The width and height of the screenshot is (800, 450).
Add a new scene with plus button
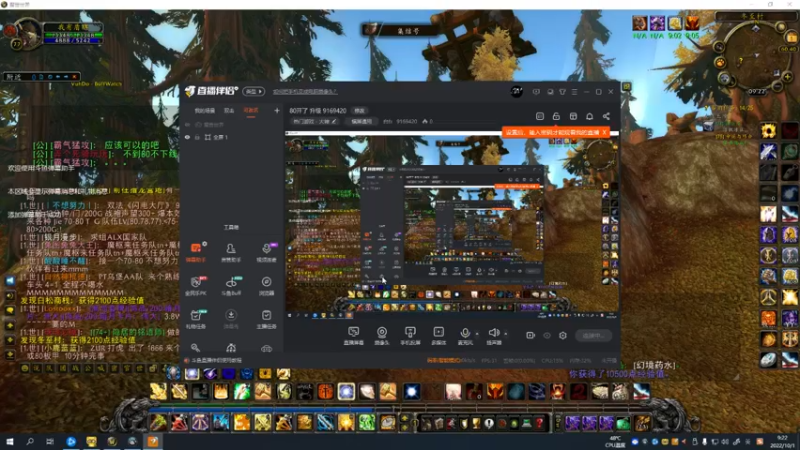[277, 110]
